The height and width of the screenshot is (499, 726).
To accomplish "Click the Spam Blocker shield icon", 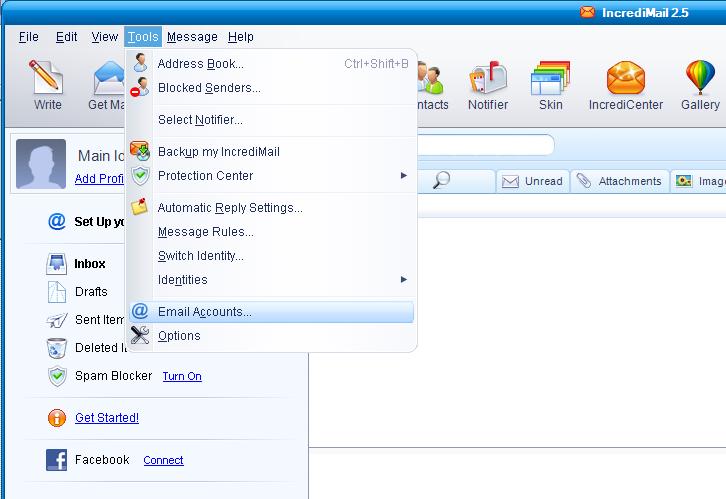I will pyautogui.click(x=57, y=376).
